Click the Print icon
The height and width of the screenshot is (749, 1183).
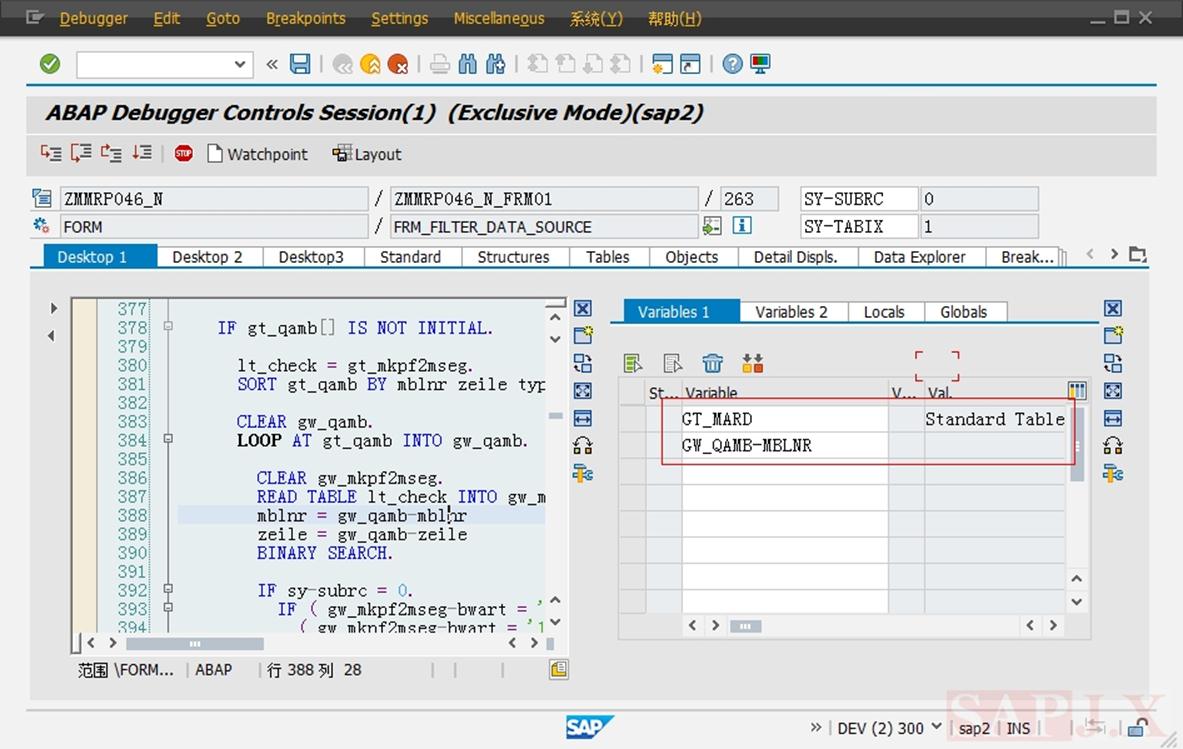[x=440, y=64]
